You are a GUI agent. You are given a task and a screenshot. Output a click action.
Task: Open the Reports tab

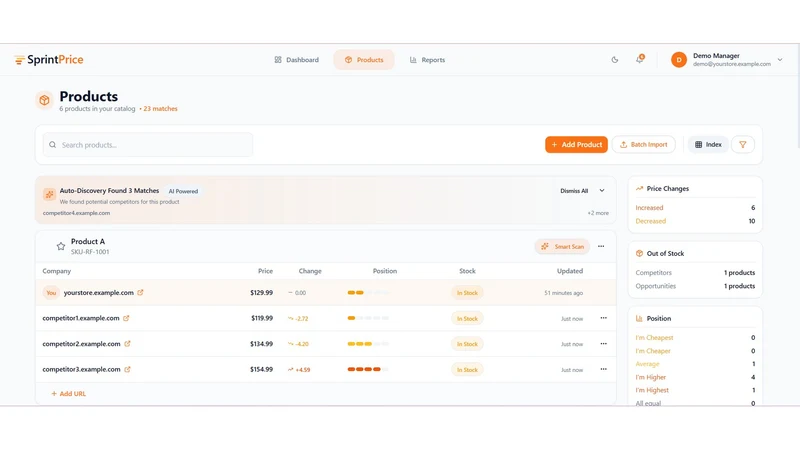pyautogui.click(x=428, y=60)
